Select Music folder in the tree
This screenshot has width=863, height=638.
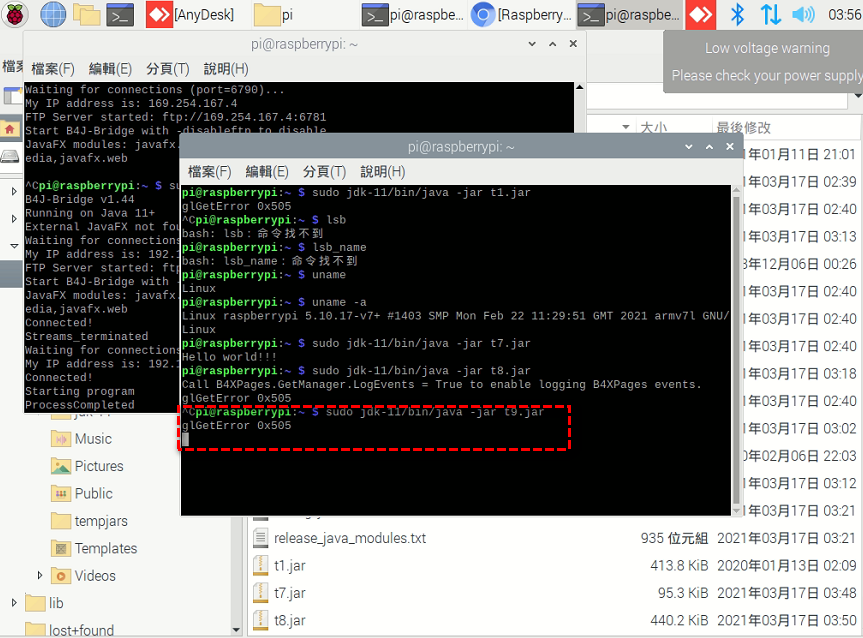pos(93,439)
